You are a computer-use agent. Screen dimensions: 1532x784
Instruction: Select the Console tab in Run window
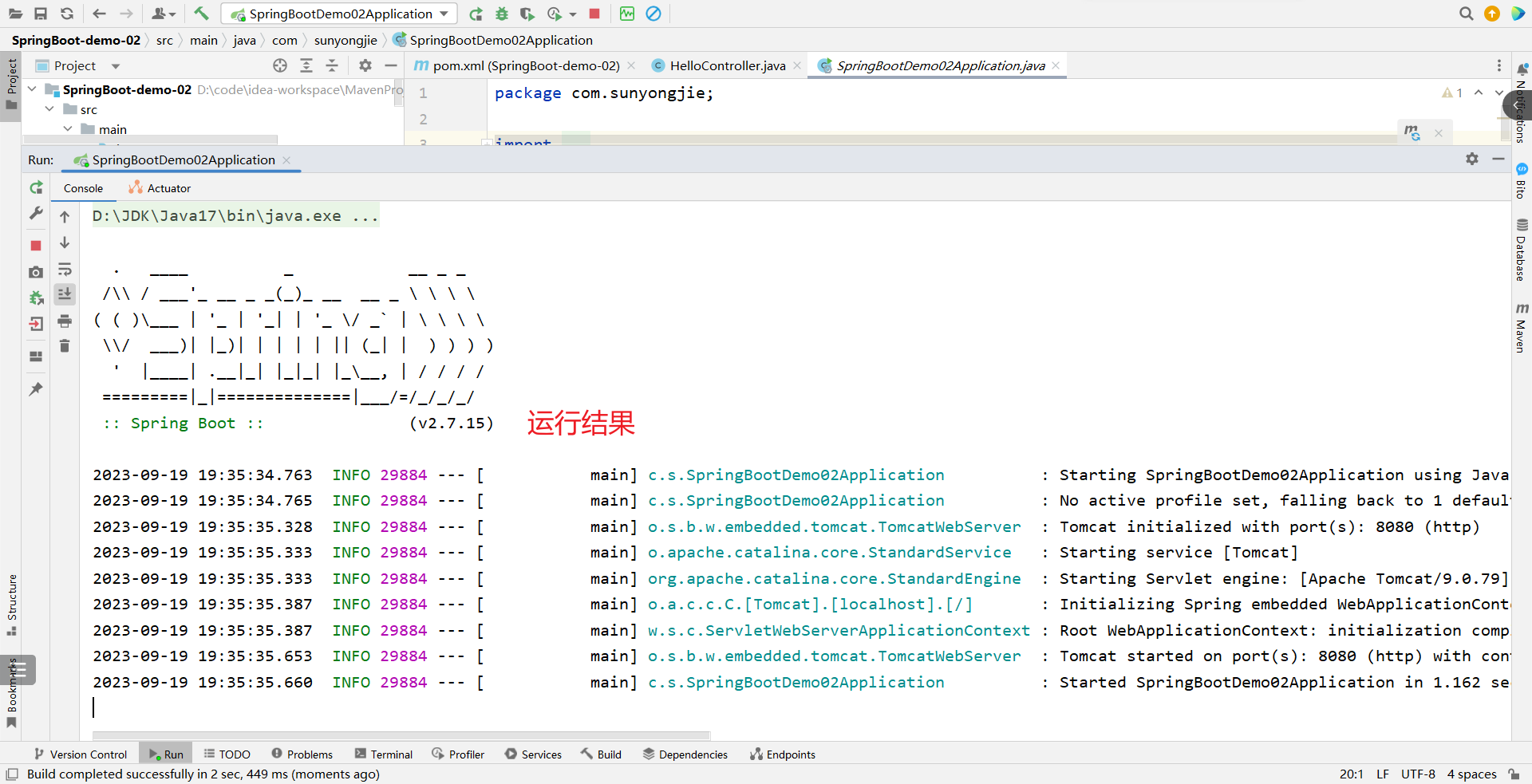(x=83, y=188)
